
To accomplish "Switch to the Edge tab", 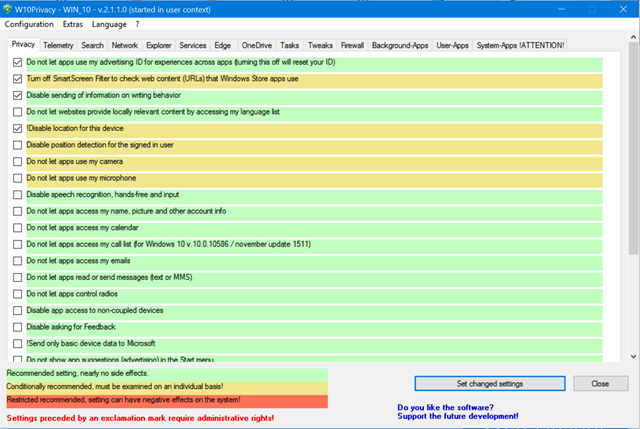I will pyautogui.click(x=222, y=45).
